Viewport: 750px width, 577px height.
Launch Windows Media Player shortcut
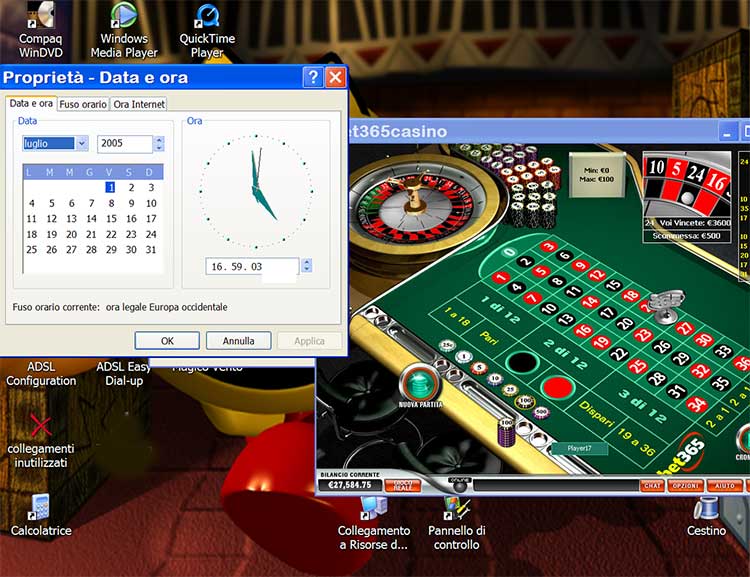tap(124, 30)
